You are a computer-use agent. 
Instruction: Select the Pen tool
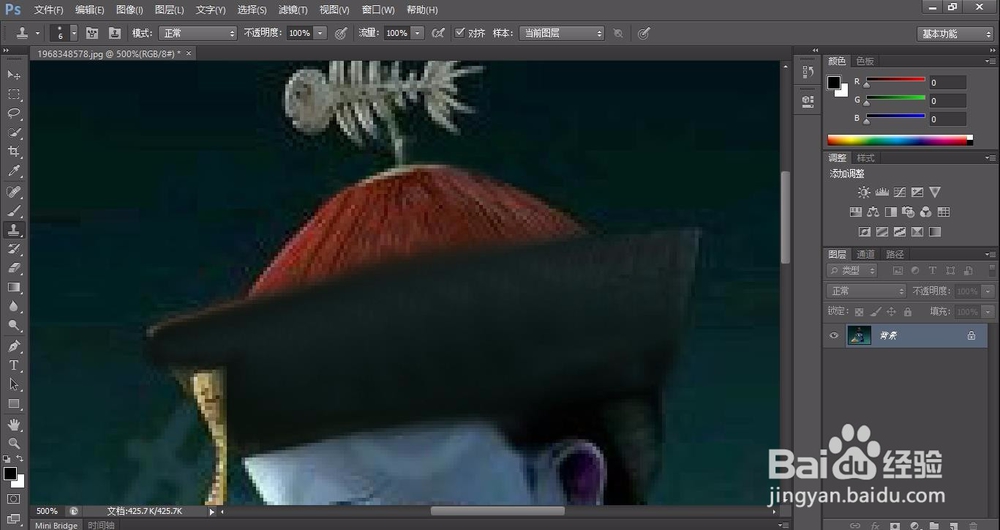pyautogui.click(x=13, y=347)
